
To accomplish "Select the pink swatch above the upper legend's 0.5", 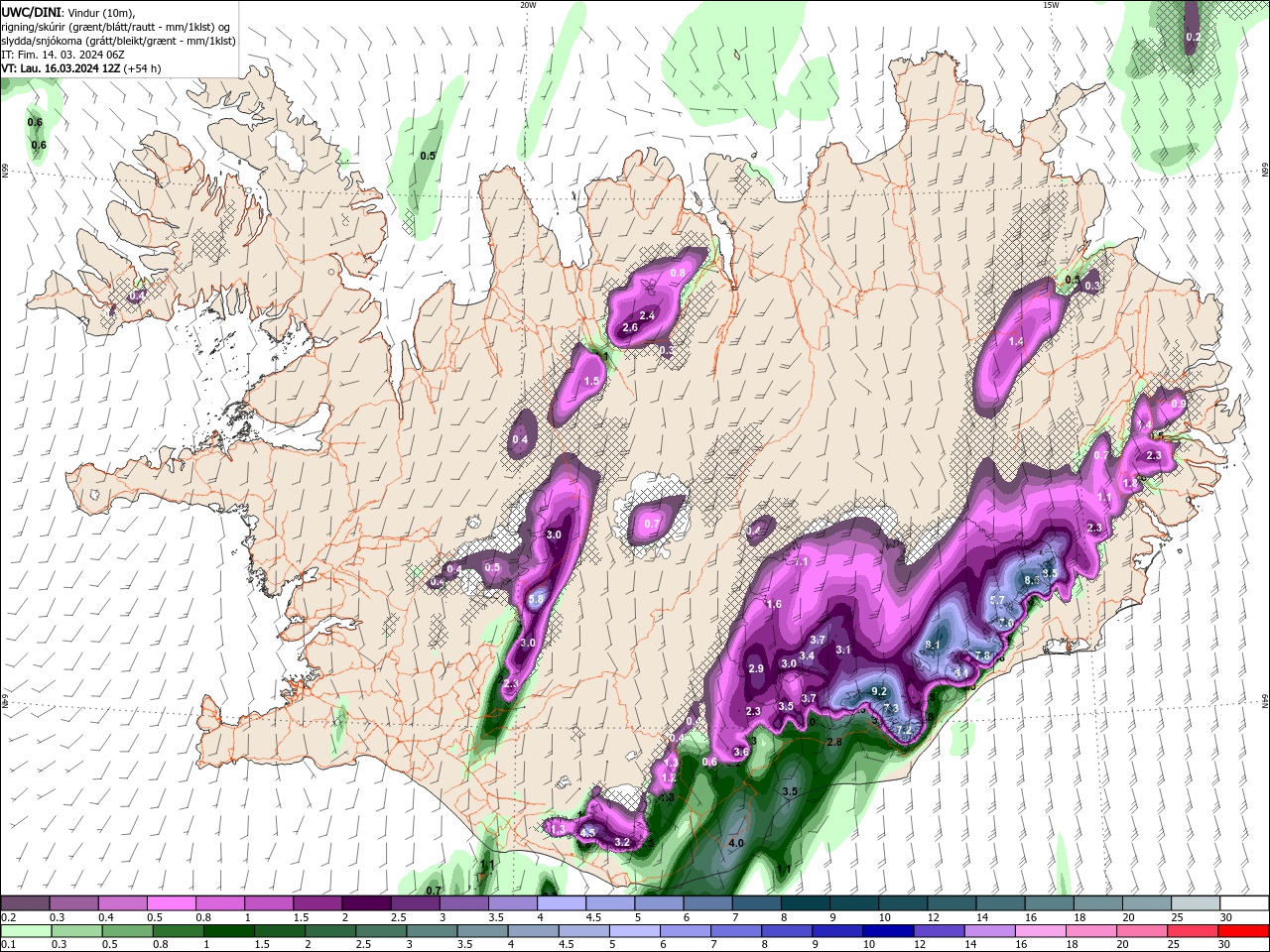I will 171,903.
